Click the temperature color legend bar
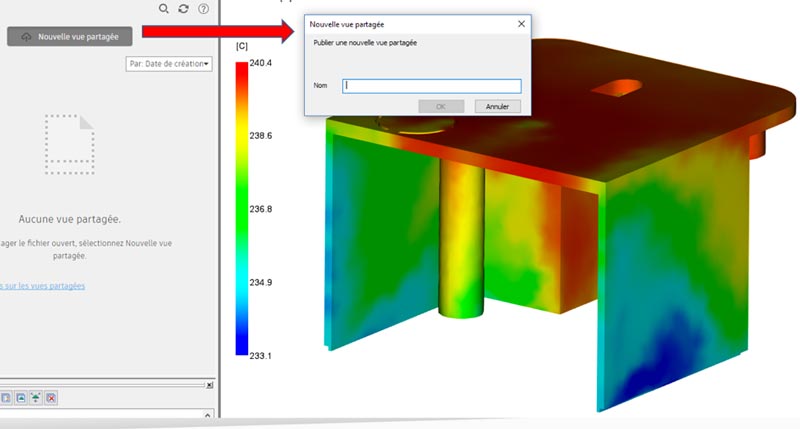This screenshot has width=800, height=429. [241, 208]
